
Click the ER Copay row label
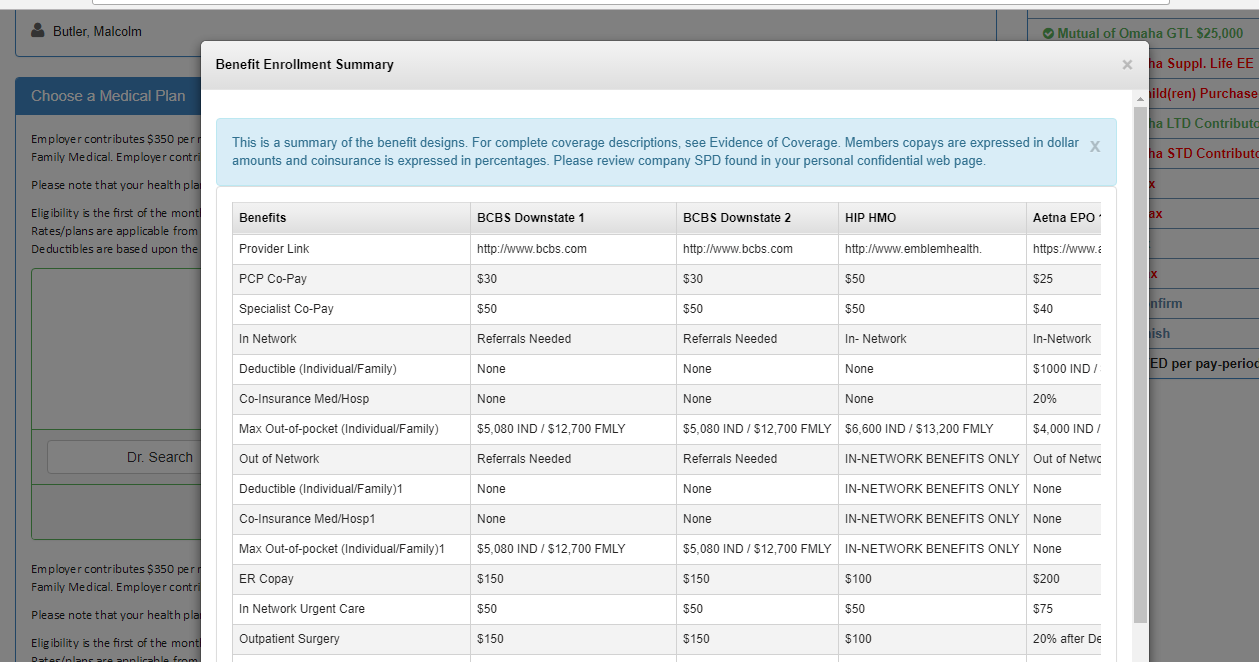266,579
